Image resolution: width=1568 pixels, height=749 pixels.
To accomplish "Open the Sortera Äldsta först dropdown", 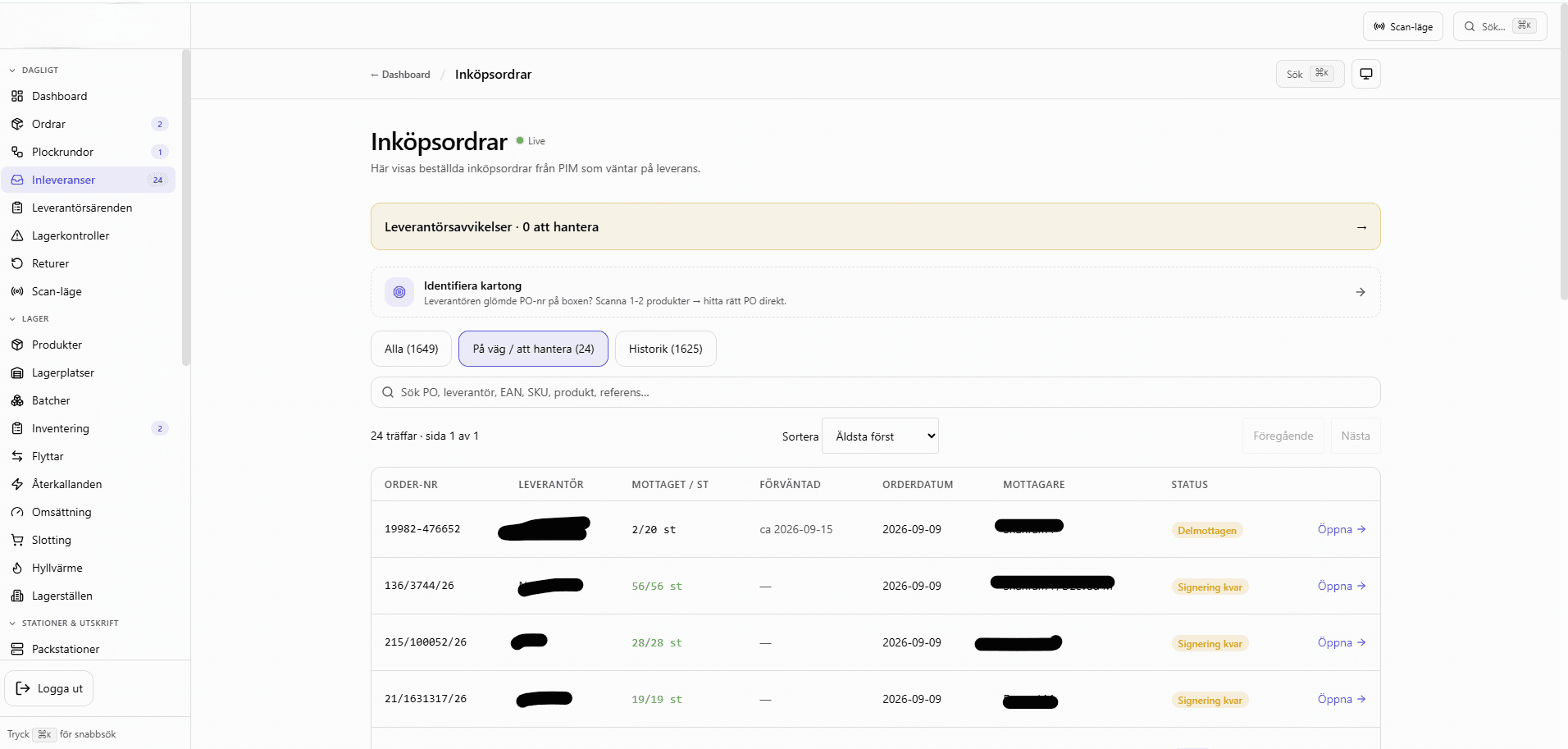I will pyautogui.click(x=880, y=436).
